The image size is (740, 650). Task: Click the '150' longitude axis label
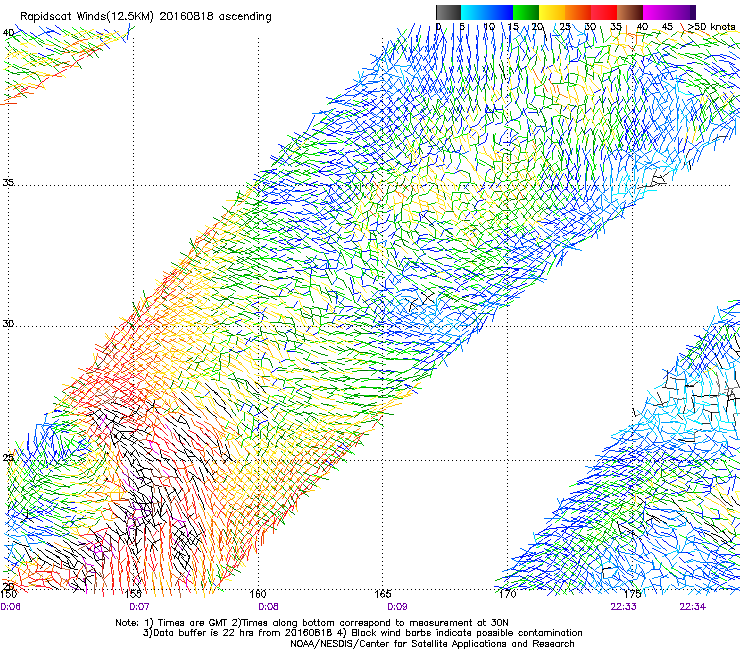(x=8, y=594)
